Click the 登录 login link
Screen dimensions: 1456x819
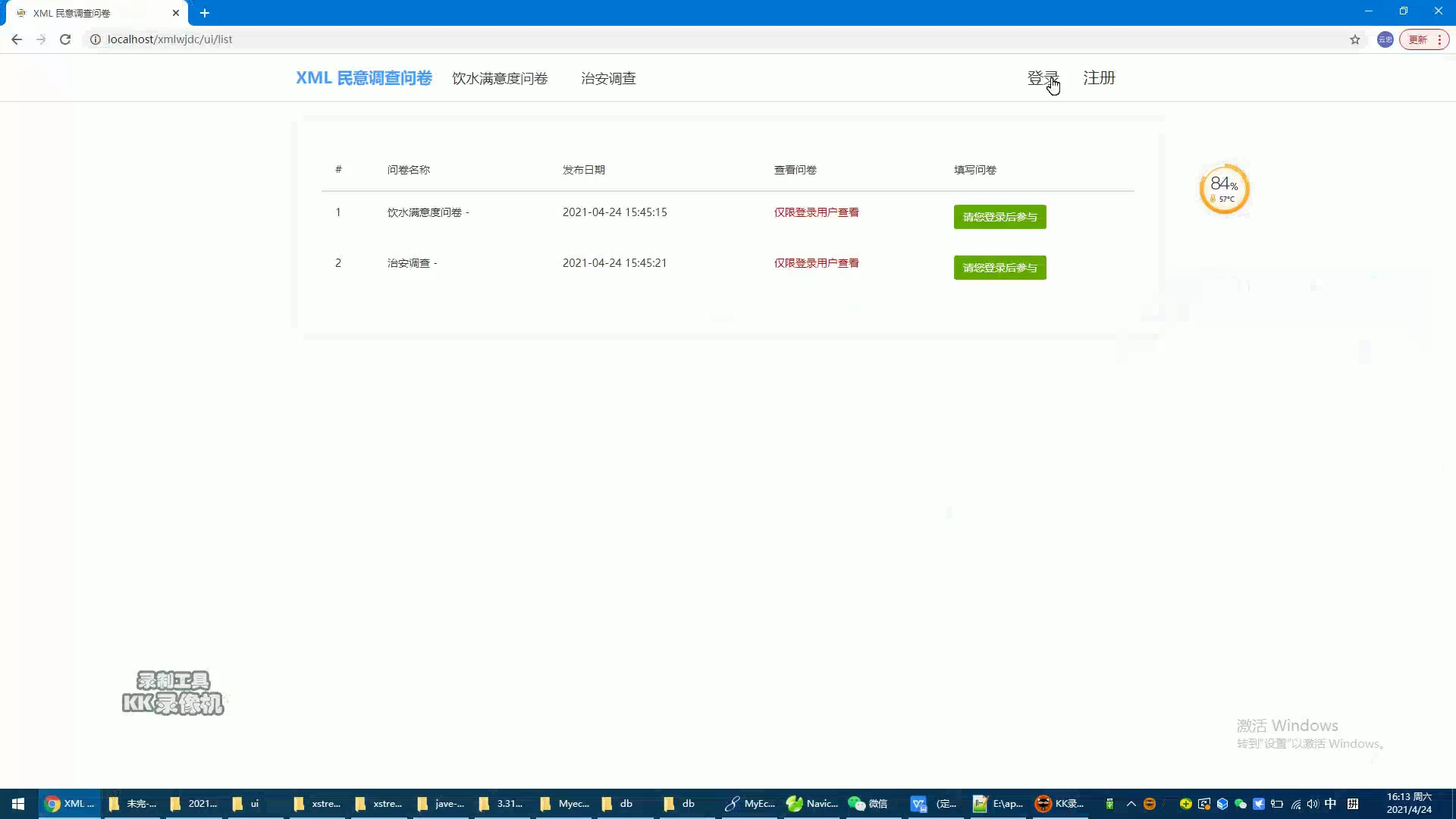tap(1042, 78)
